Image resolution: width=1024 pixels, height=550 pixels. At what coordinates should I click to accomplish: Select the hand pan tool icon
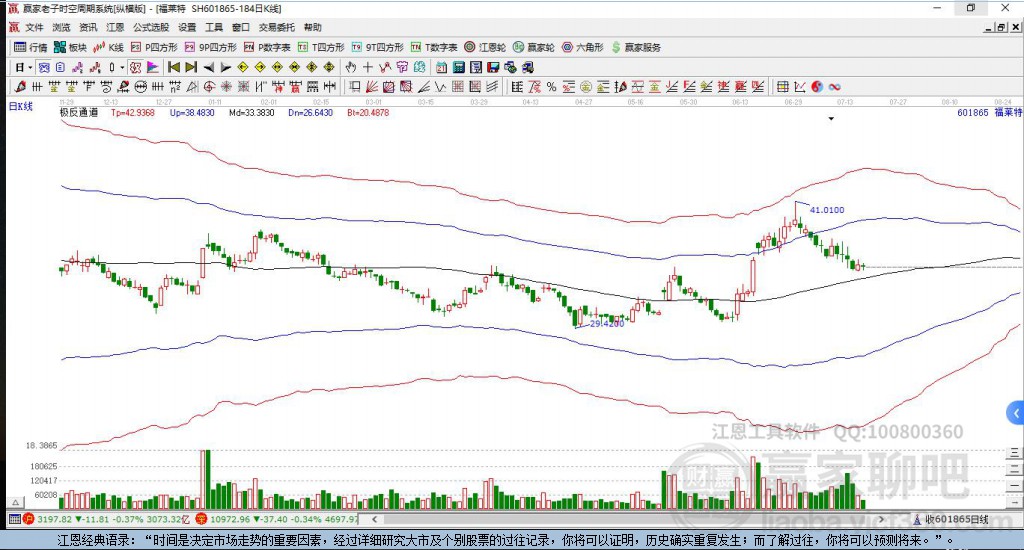point(351,67)
